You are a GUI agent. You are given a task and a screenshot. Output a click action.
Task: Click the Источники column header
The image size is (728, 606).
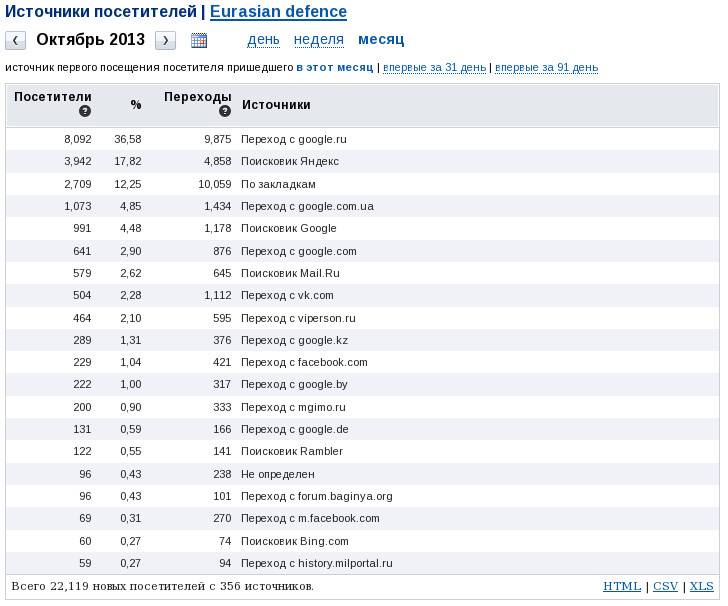click(276, 105)
